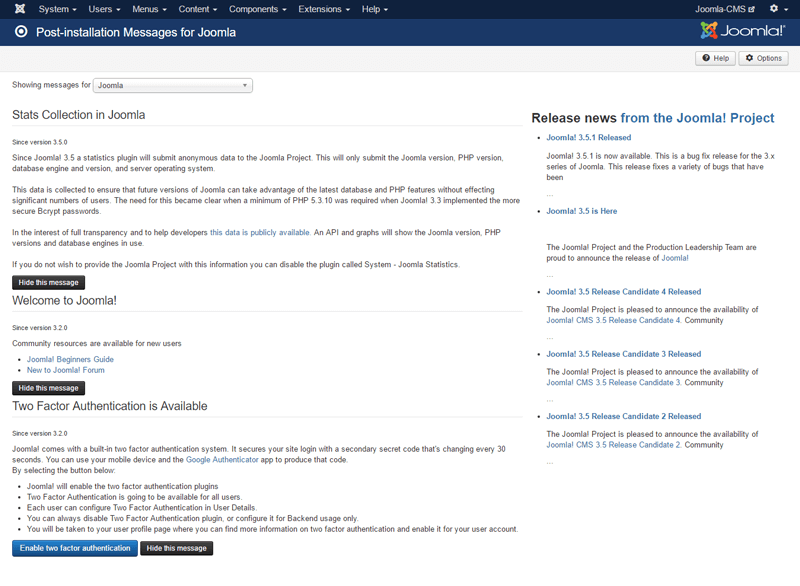This screenshot has height=586, width=800.
Task: Open the Users menu
Action: click(x=104, y=9)
